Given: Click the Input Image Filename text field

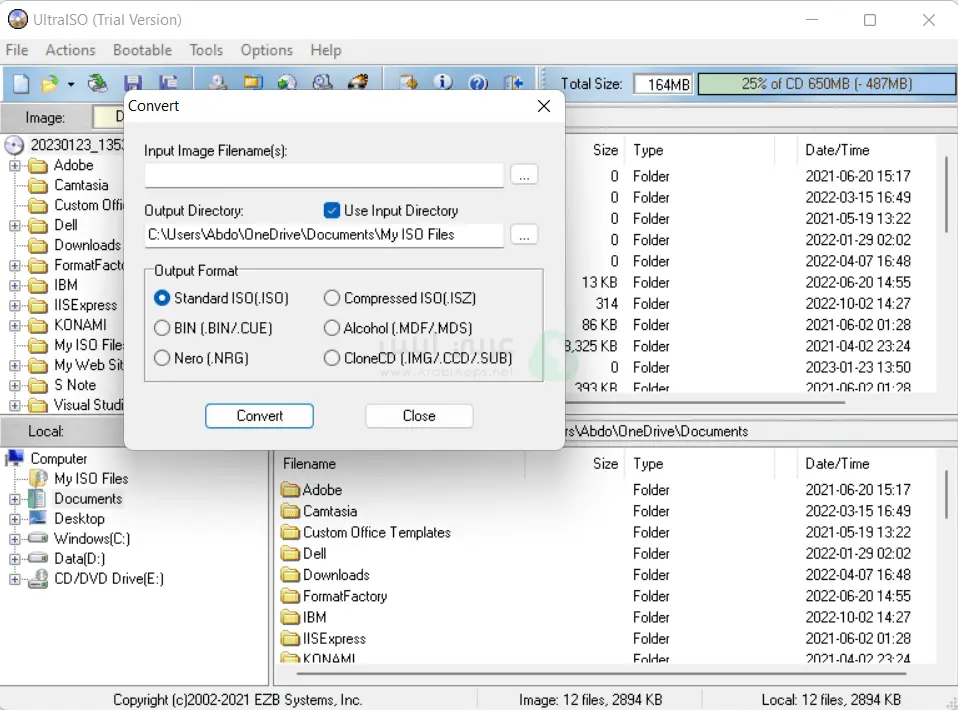Looking at the screenshot, I should [x=324, y=176].
